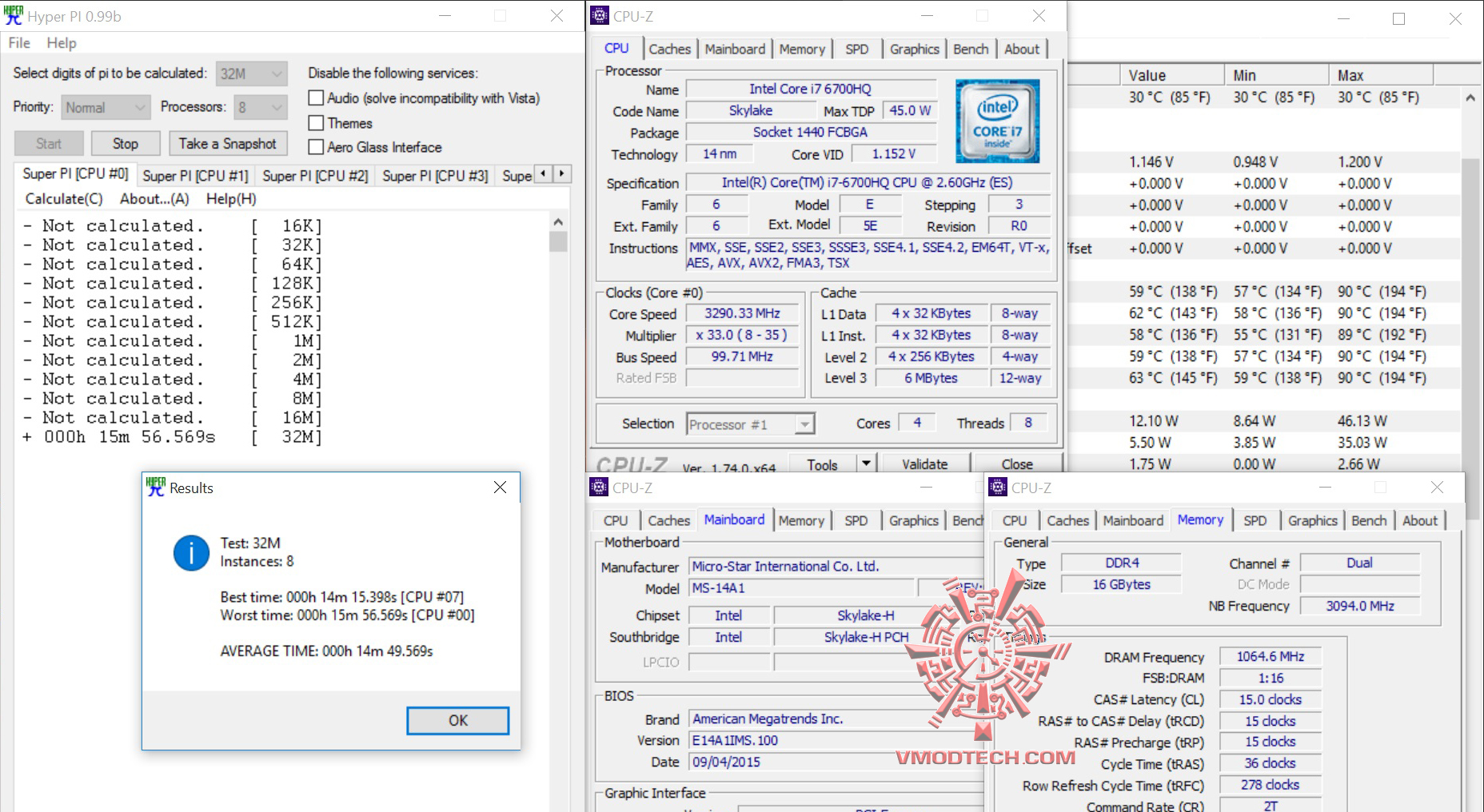This screenshot has width=1484, height=812.
Task: Click the Super PI log scrollbar up arrow
Action: [x=558, y=221]
